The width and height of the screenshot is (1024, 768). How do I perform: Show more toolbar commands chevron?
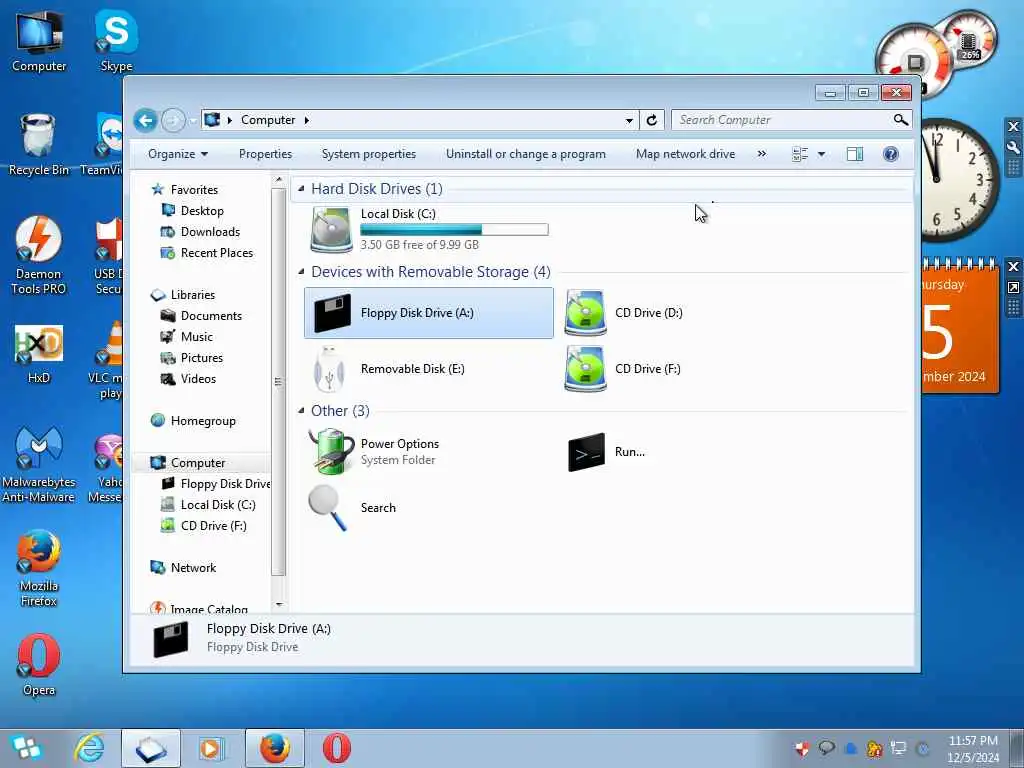(x=761, y=154)
